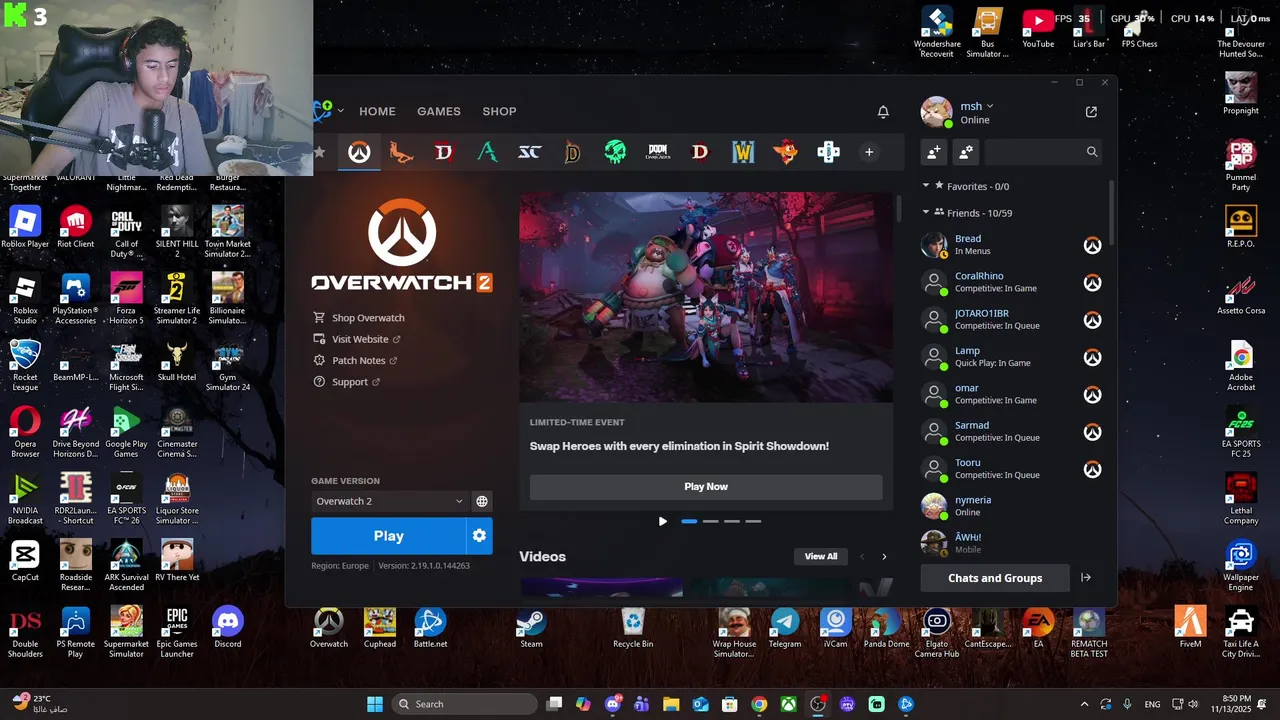The image size is (1280, 720).
Task: Open the orange figure game icon
Action: point(401,152)
